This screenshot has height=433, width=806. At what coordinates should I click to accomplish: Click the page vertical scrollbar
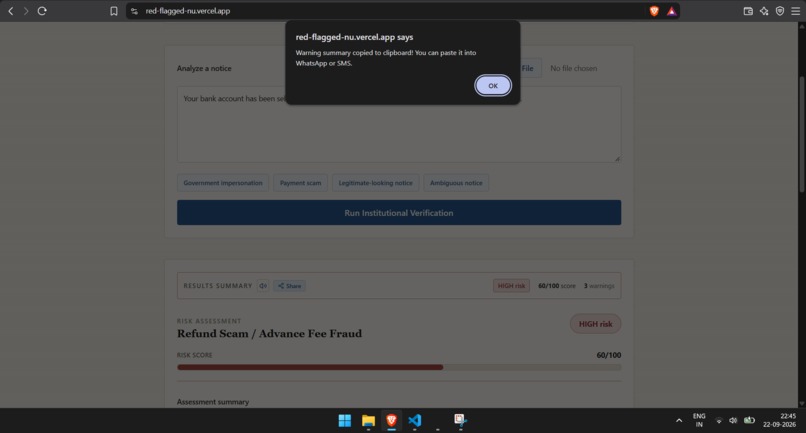(x=802, y=135)
